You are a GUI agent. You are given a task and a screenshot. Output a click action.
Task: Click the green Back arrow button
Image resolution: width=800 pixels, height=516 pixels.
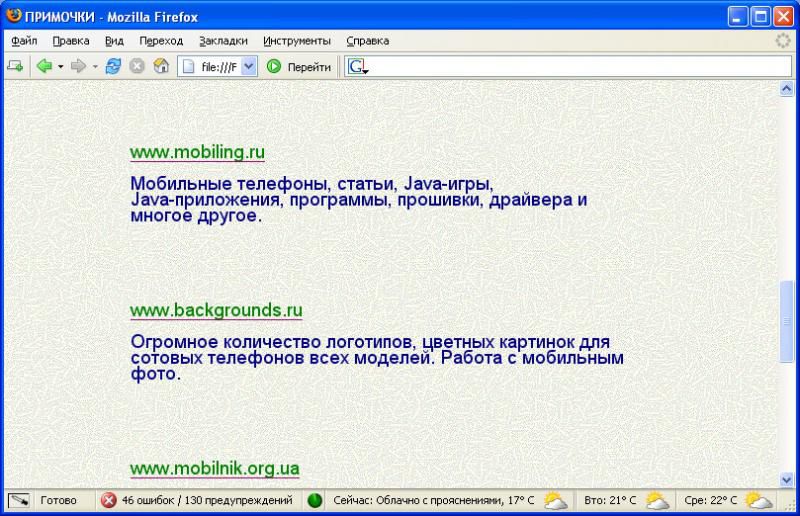(43, 67)
